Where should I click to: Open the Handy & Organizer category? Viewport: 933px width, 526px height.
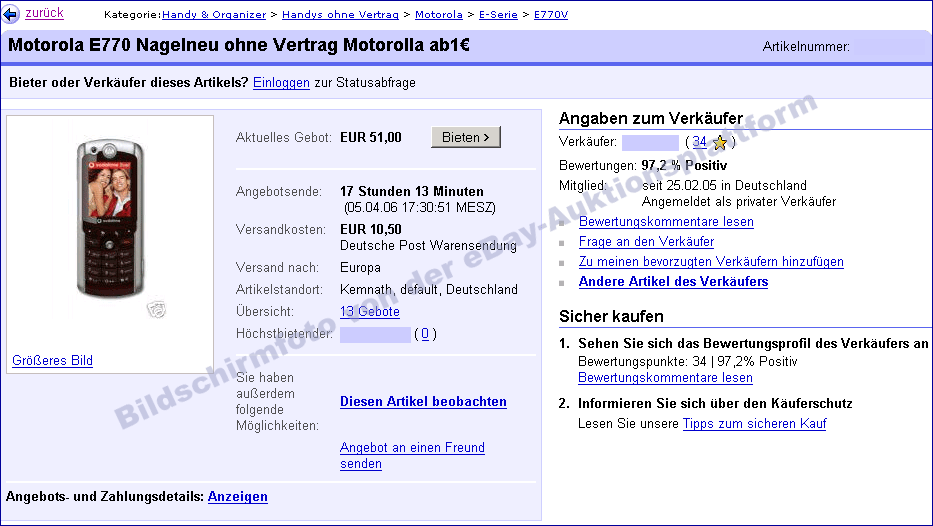pos(214,14)
